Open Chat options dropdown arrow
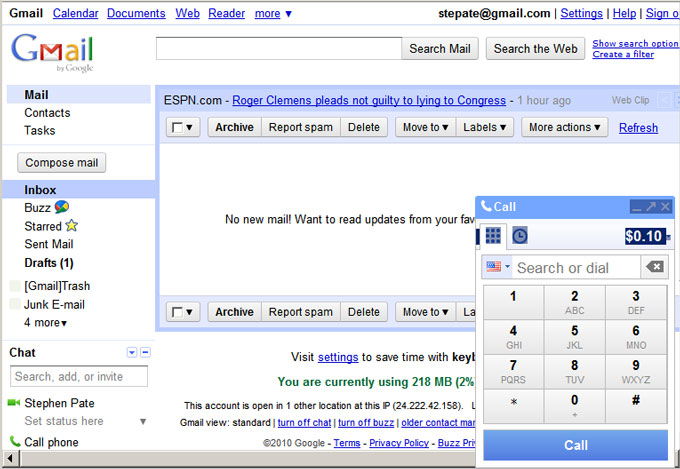Screen dimensions: 680x469 click(x=132, y=352)
